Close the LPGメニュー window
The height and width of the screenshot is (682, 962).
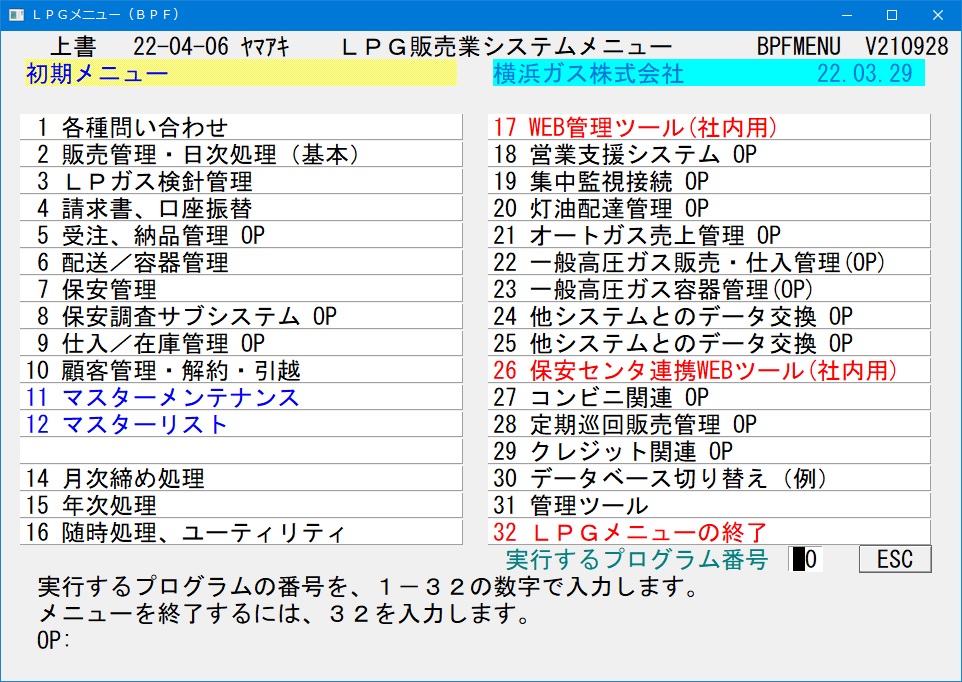click(938, 15)
